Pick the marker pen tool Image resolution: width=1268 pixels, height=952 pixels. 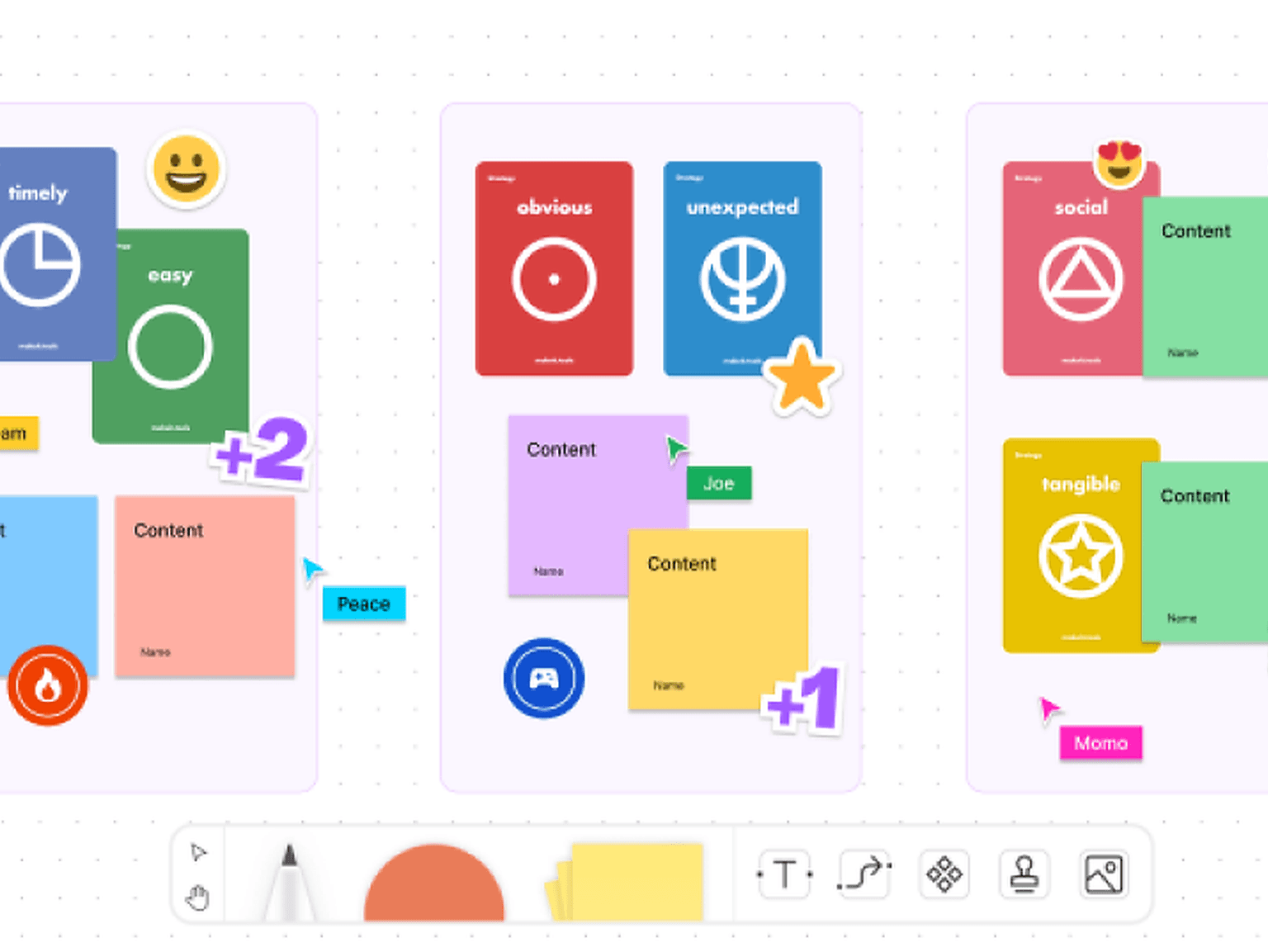pos(289,882)
